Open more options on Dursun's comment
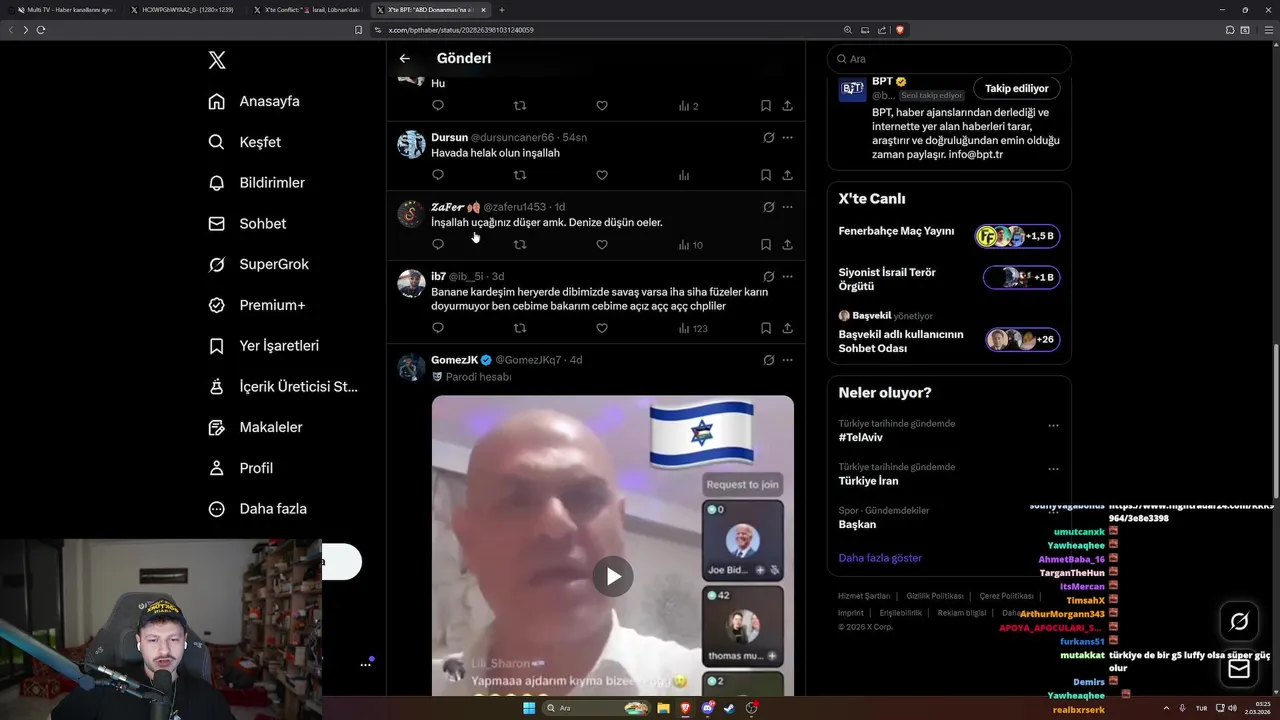 pos(788,138)
